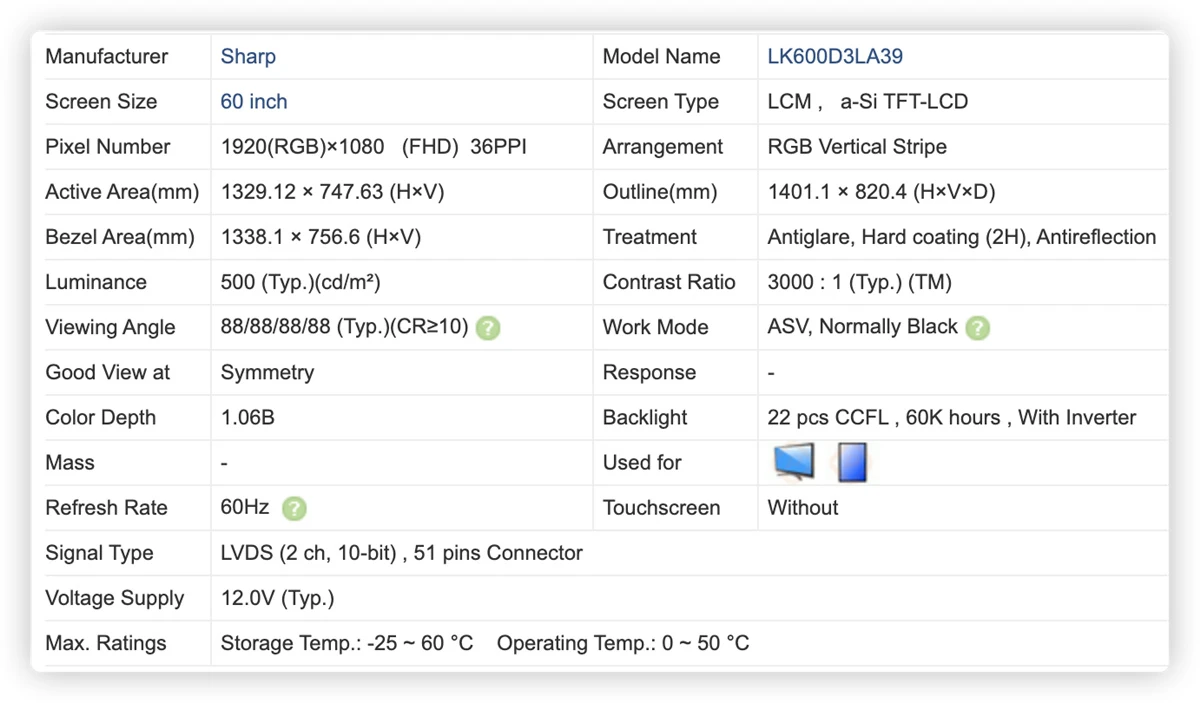Select the Screen Type label
Screen dimensions: 1200x703
(661, 102)
